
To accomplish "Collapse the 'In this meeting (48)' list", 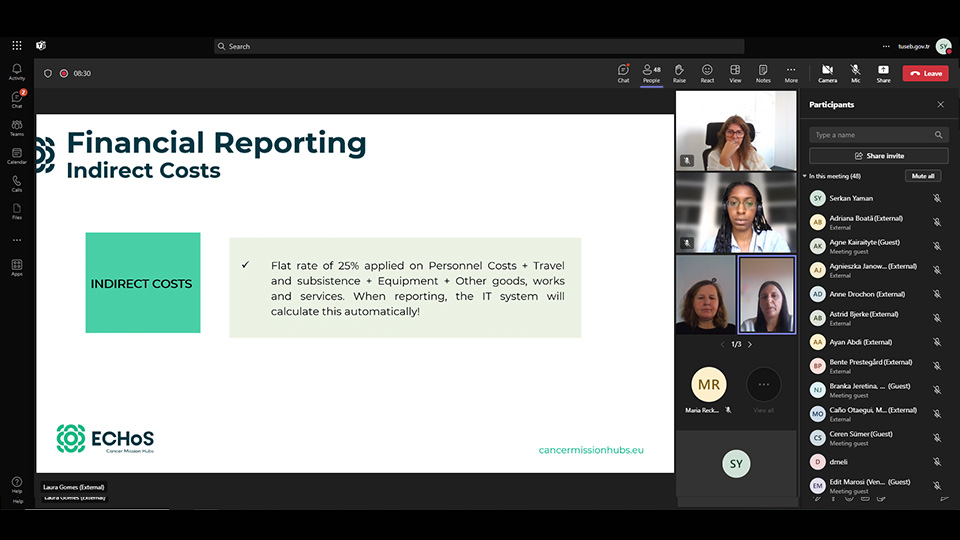I will click(x=805, y=176).
